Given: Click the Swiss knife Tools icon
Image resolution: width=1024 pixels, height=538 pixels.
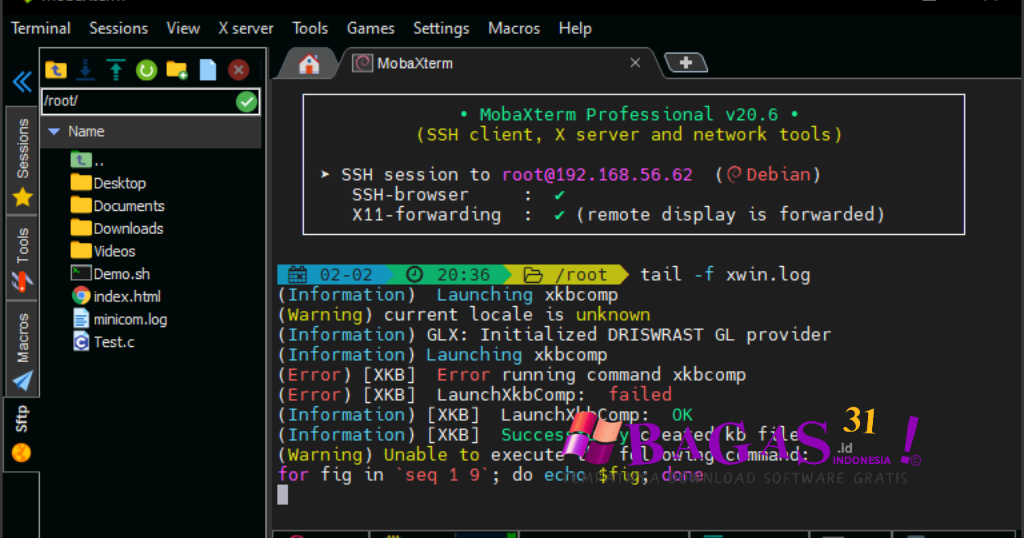Looking at the screenshot, I should pos(22,281).
